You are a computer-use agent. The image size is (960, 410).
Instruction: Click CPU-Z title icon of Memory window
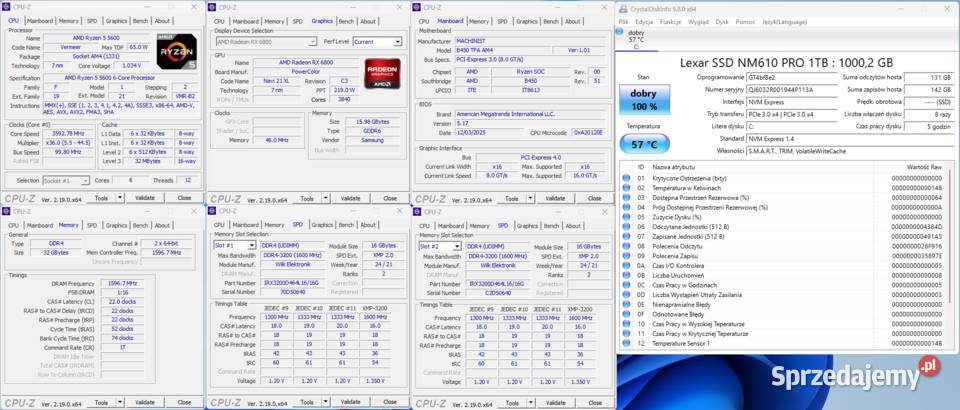[x=6, y=211]
